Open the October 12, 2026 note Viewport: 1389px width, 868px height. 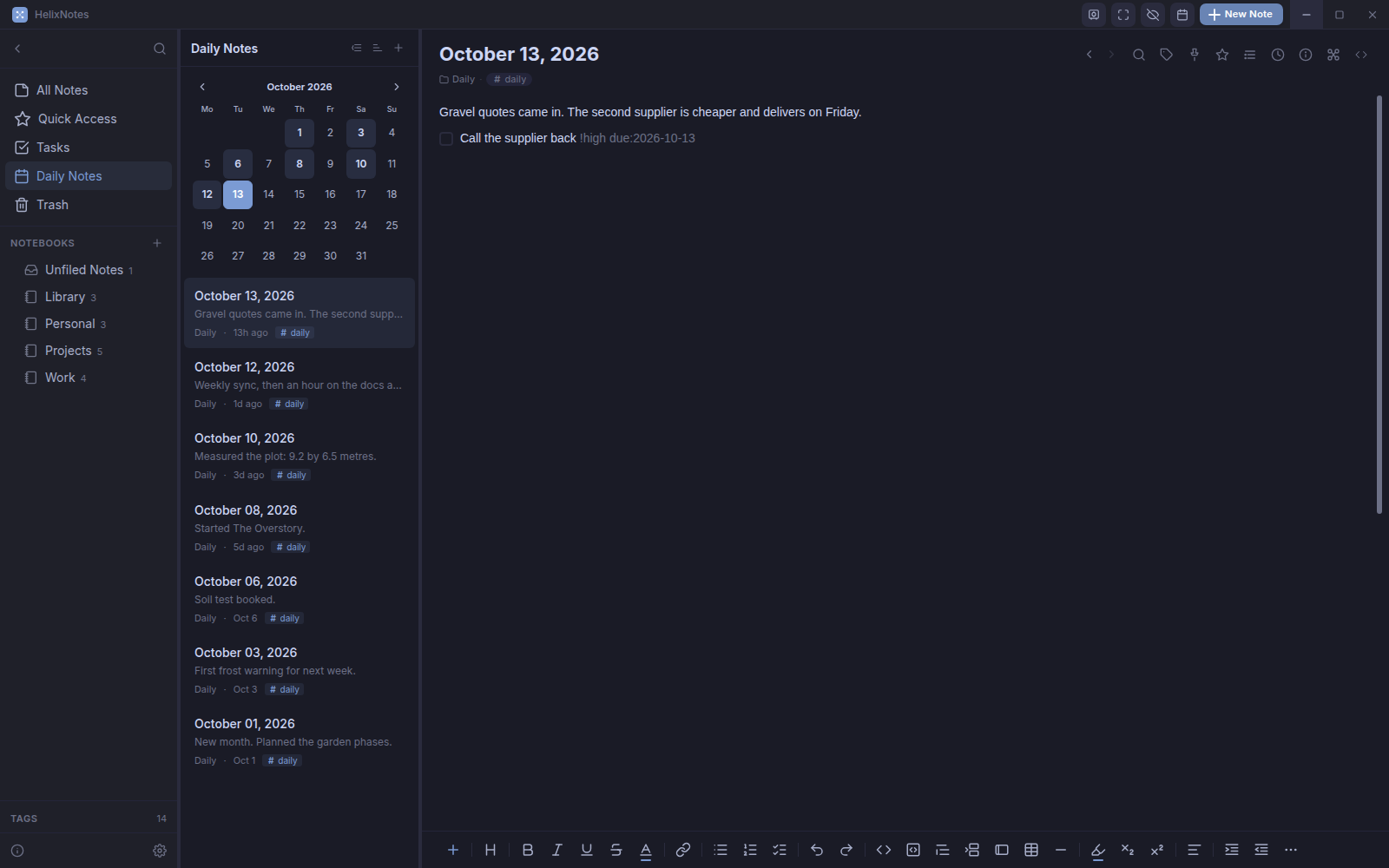[x=300, y=385]
